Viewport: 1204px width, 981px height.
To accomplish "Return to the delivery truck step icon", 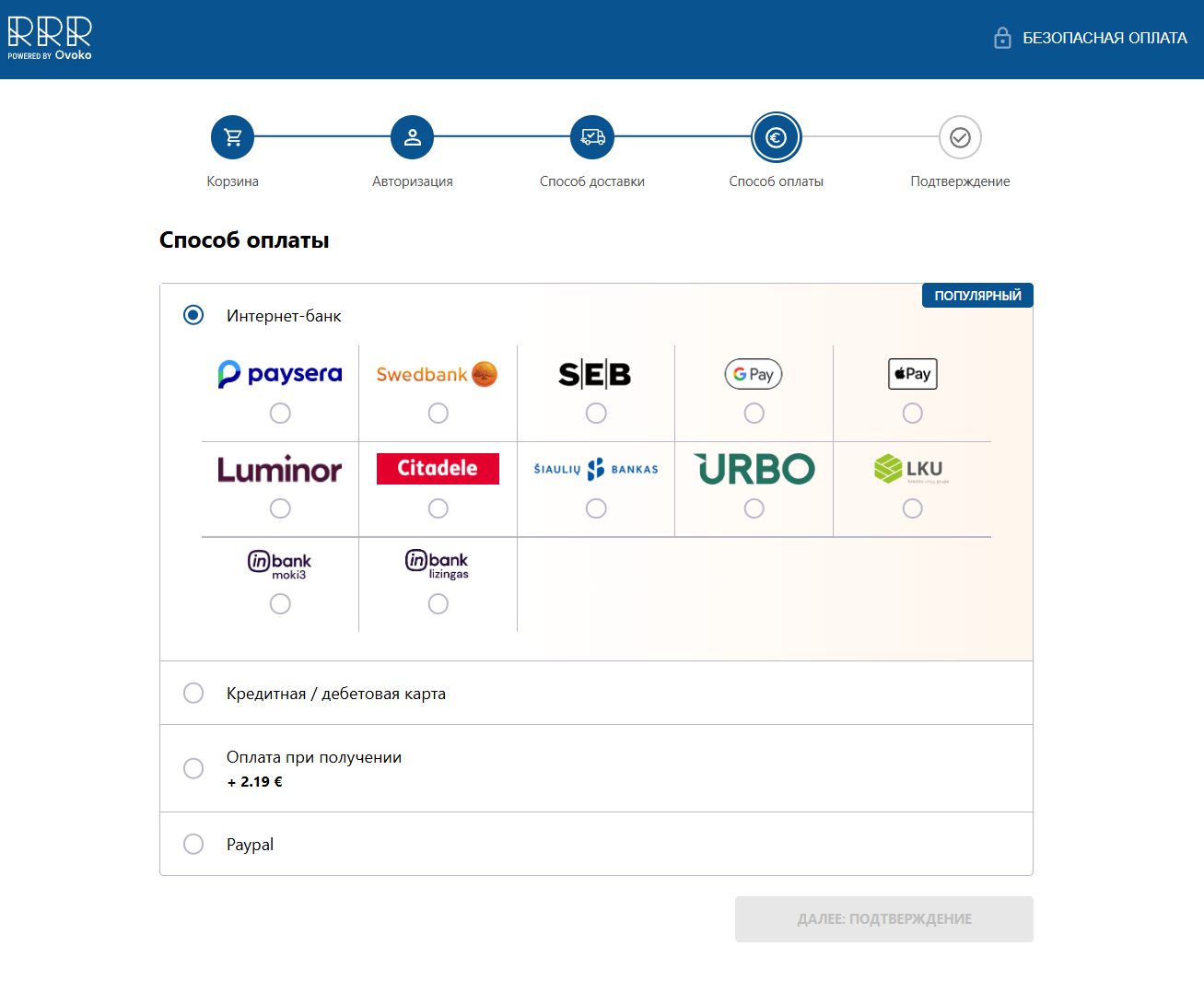I will [x=592, y=137].
